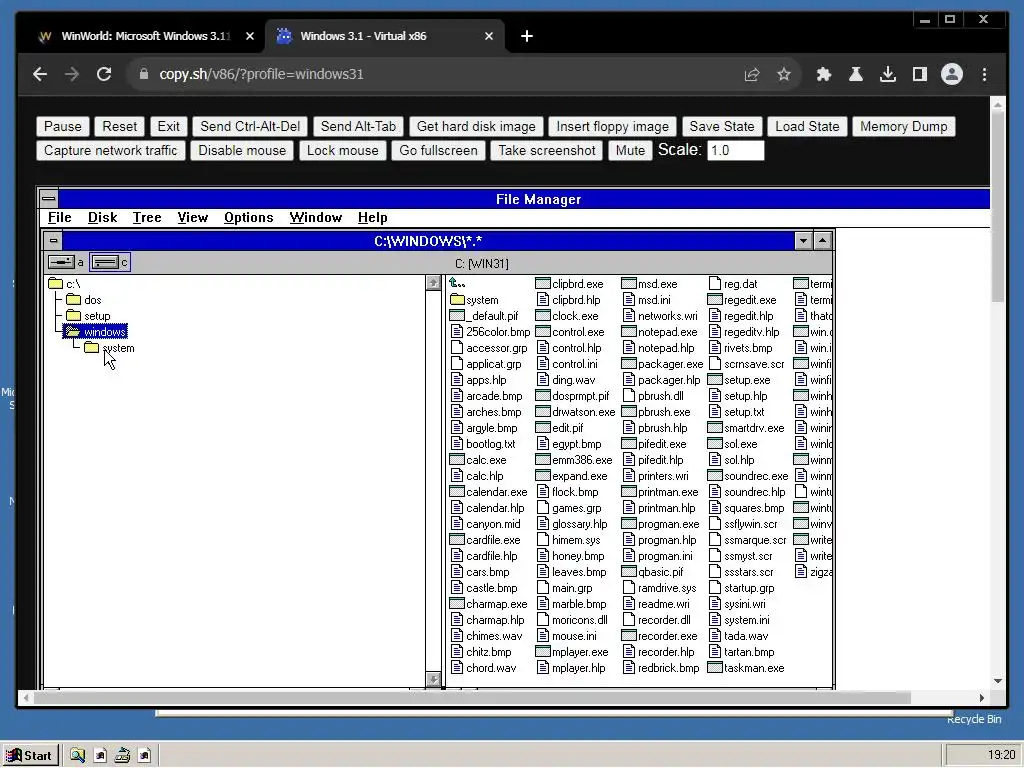Toggle Disable mouse button
The height and width of the screenshot is (768, 1024).
pos(242,150)
